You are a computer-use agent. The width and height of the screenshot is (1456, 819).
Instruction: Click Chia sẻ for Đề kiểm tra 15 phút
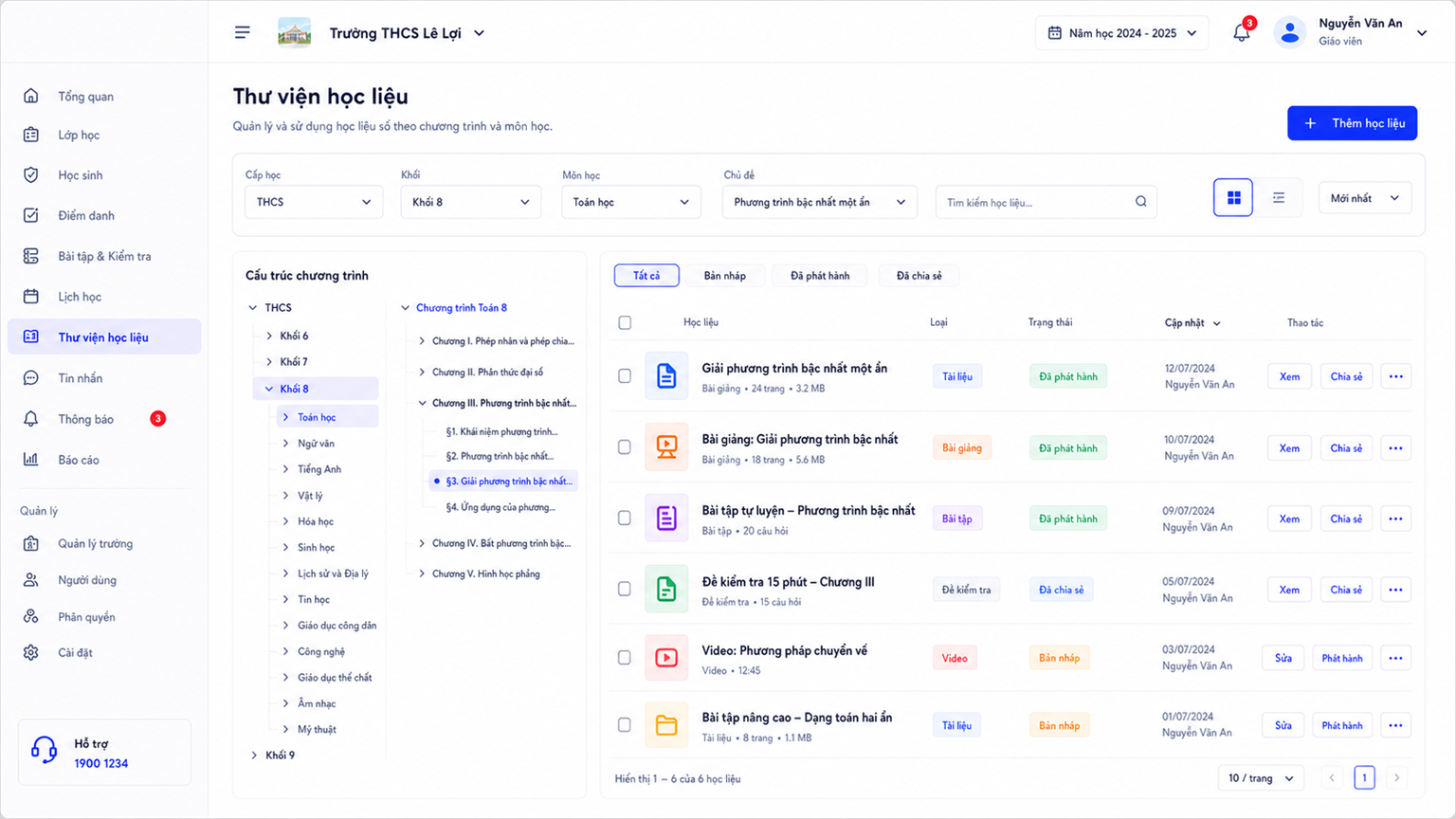click(x=1346, y=590)
